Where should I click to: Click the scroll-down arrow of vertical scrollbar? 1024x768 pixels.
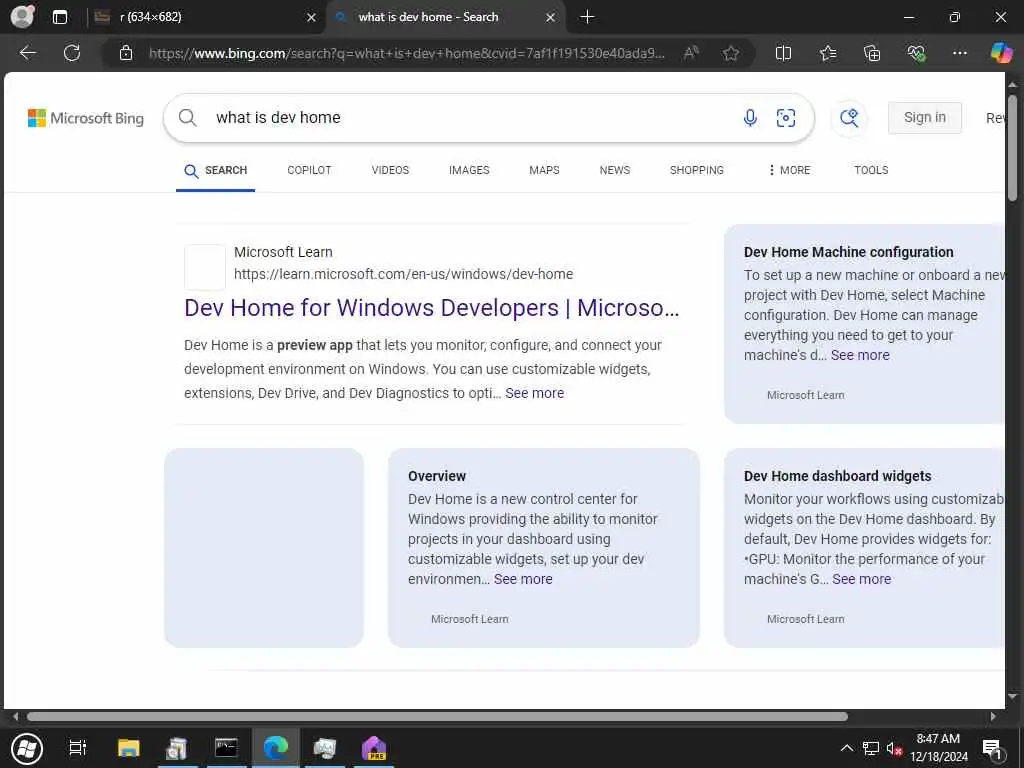click(1012, 697)
